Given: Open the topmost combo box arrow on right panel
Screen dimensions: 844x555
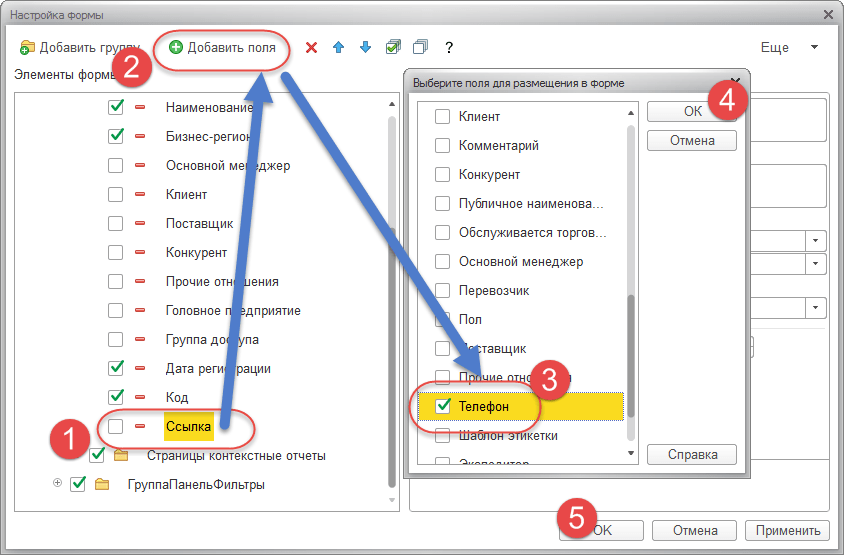Looking at the screenshot, I should point(815,241).
